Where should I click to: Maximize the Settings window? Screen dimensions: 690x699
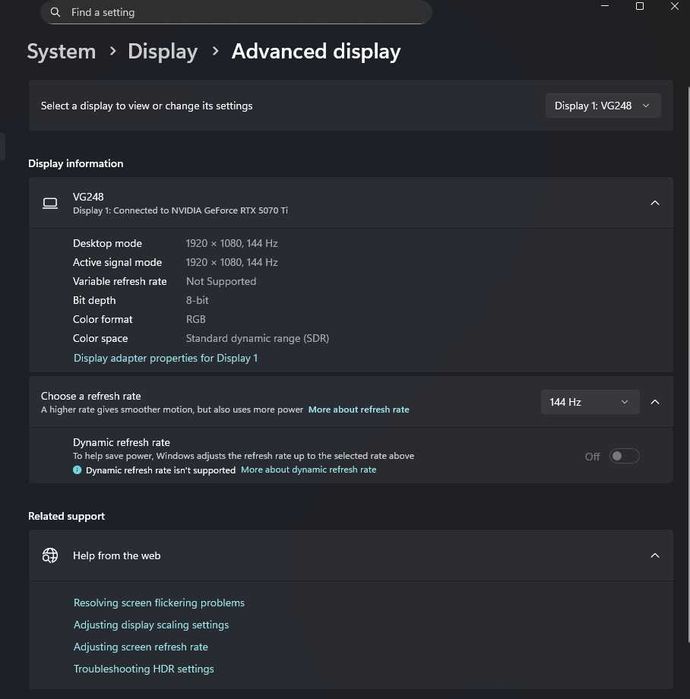[640, 6]
